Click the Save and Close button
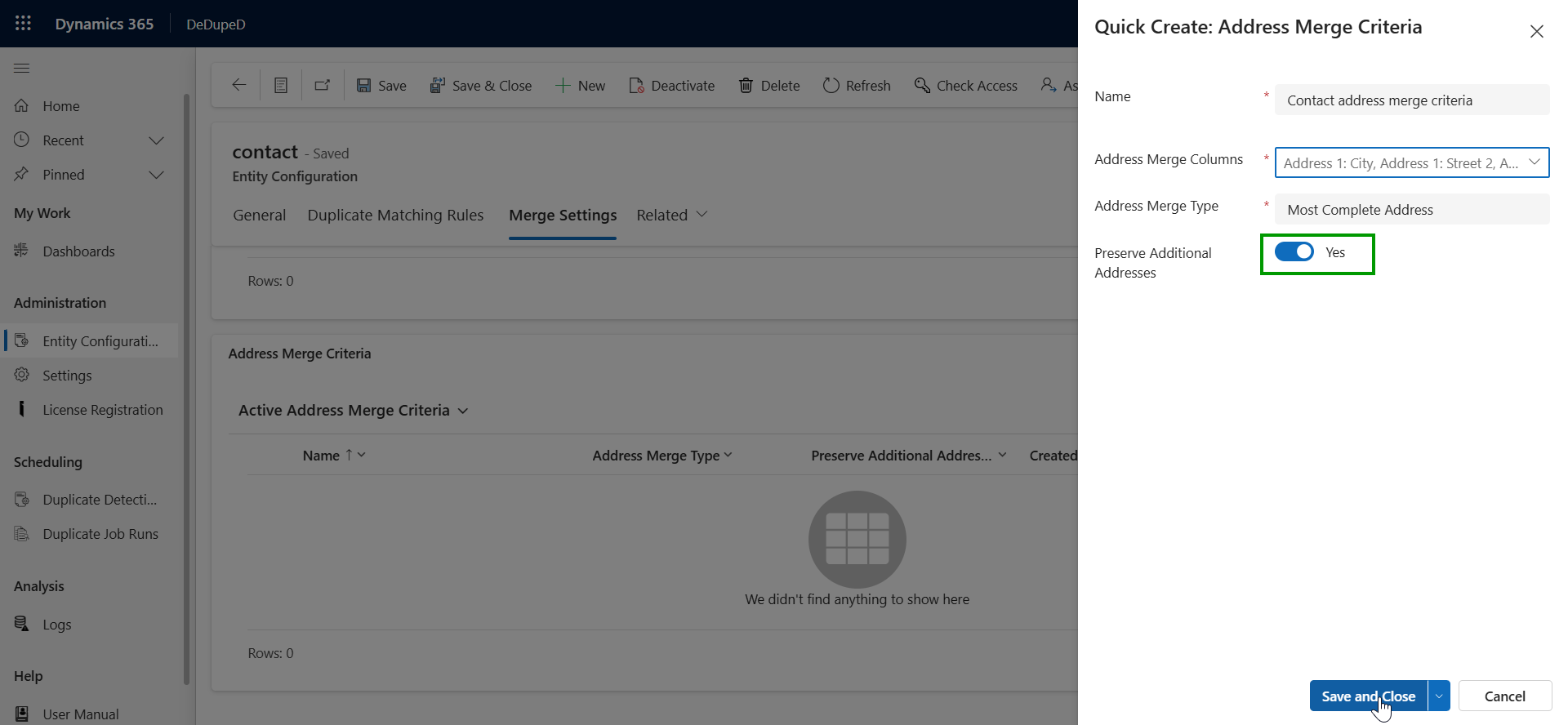Viewport: 1568px width, 725px height. pos(1368,696)
